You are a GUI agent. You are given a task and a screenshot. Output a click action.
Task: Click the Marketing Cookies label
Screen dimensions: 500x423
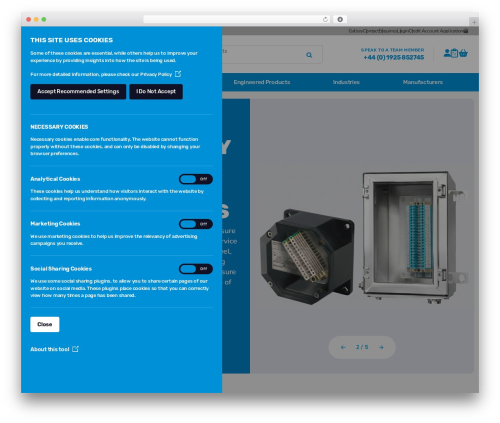pos(55,224)
